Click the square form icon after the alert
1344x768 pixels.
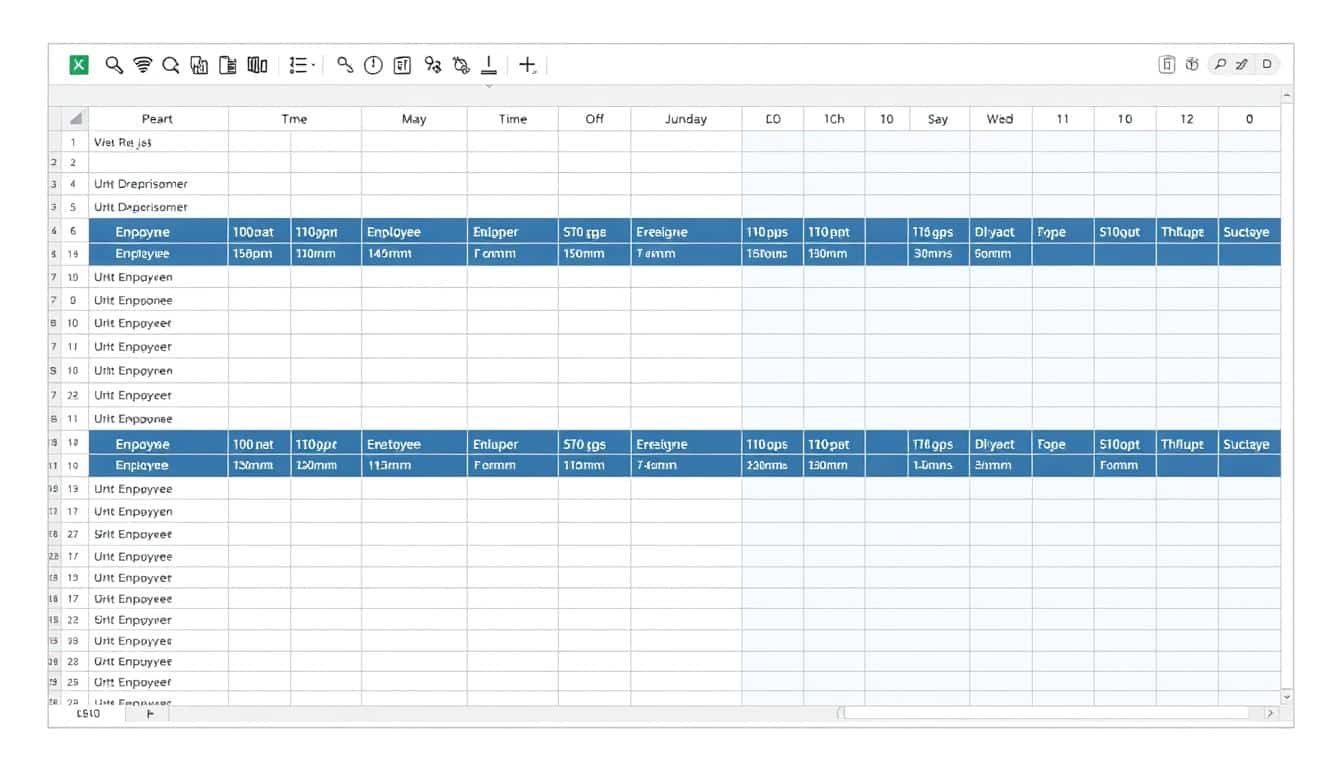[402, 65]
